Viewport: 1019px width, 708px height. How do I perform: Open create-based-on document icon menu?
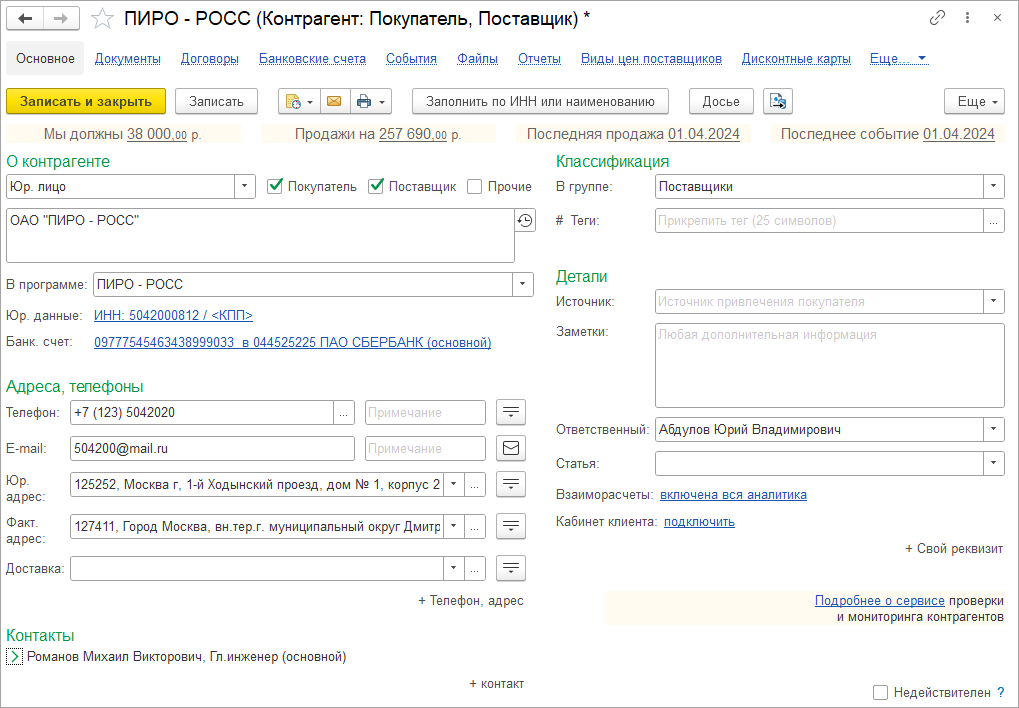(x=299, y=101)
